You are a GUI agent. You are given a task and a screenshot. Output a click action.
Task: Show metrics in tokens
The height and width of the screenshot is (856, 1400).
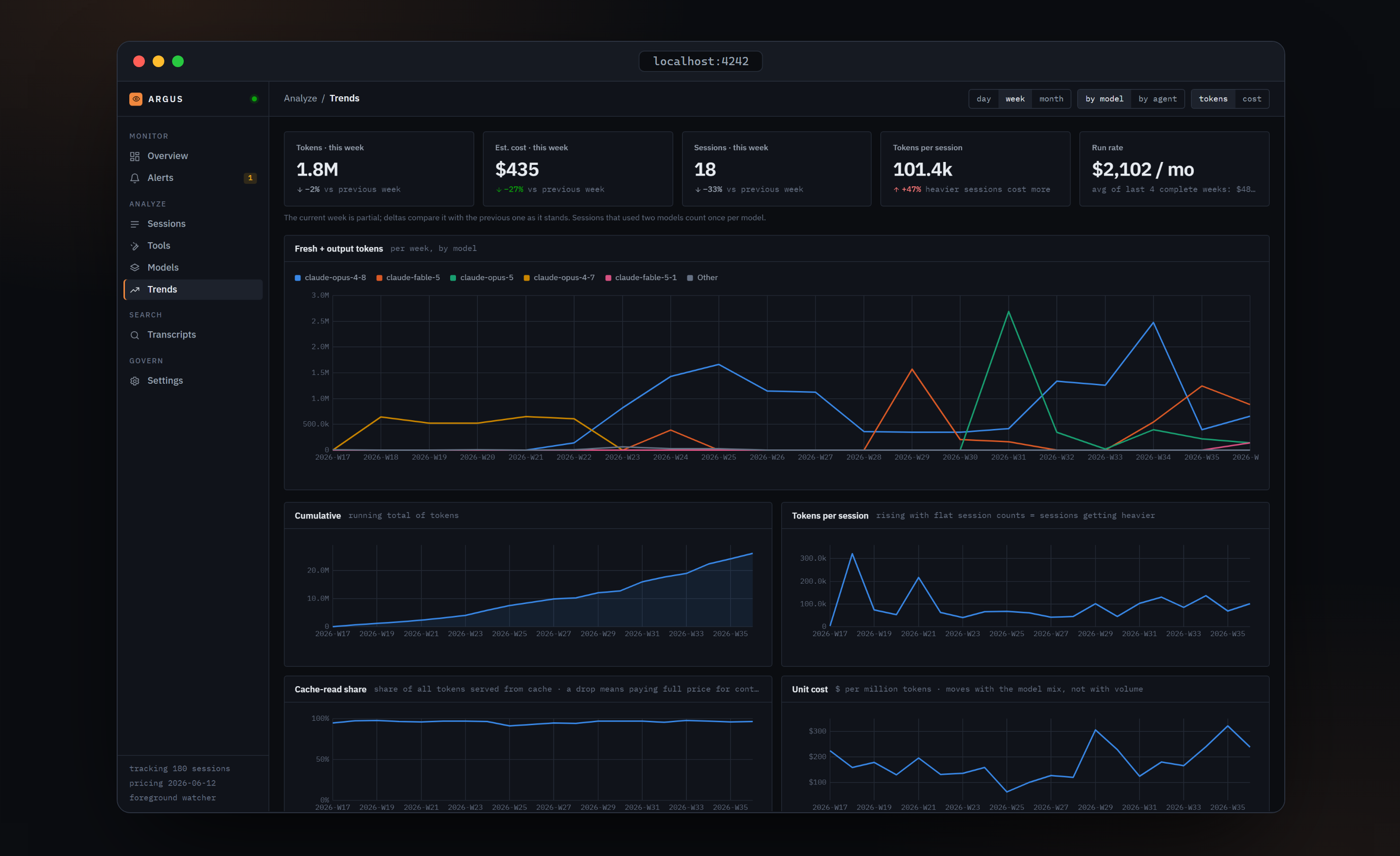tap(1213, 99)
